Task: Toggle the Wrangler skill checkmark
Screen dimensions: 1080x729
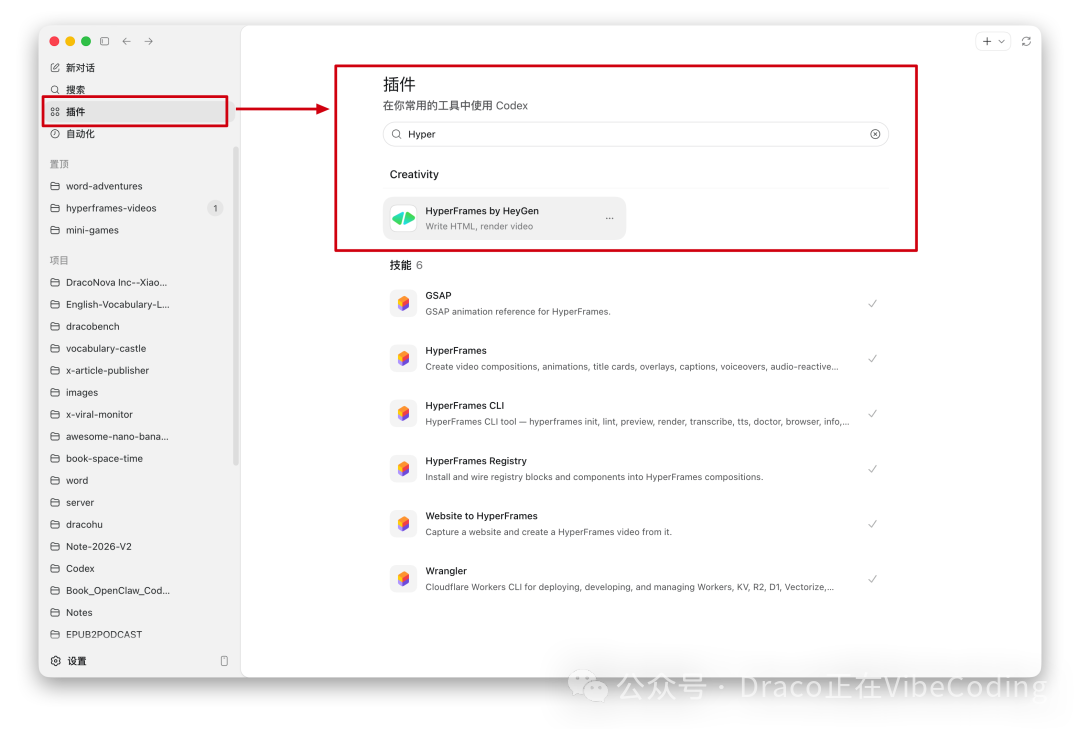Action: [873, 579]
